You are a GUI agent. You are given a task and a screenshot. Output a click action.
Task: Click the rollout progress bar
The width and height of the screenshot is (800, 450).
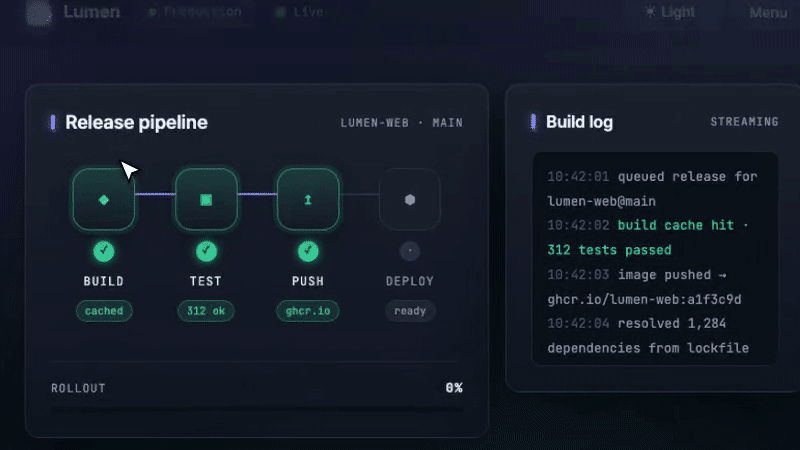click(257, 409)
